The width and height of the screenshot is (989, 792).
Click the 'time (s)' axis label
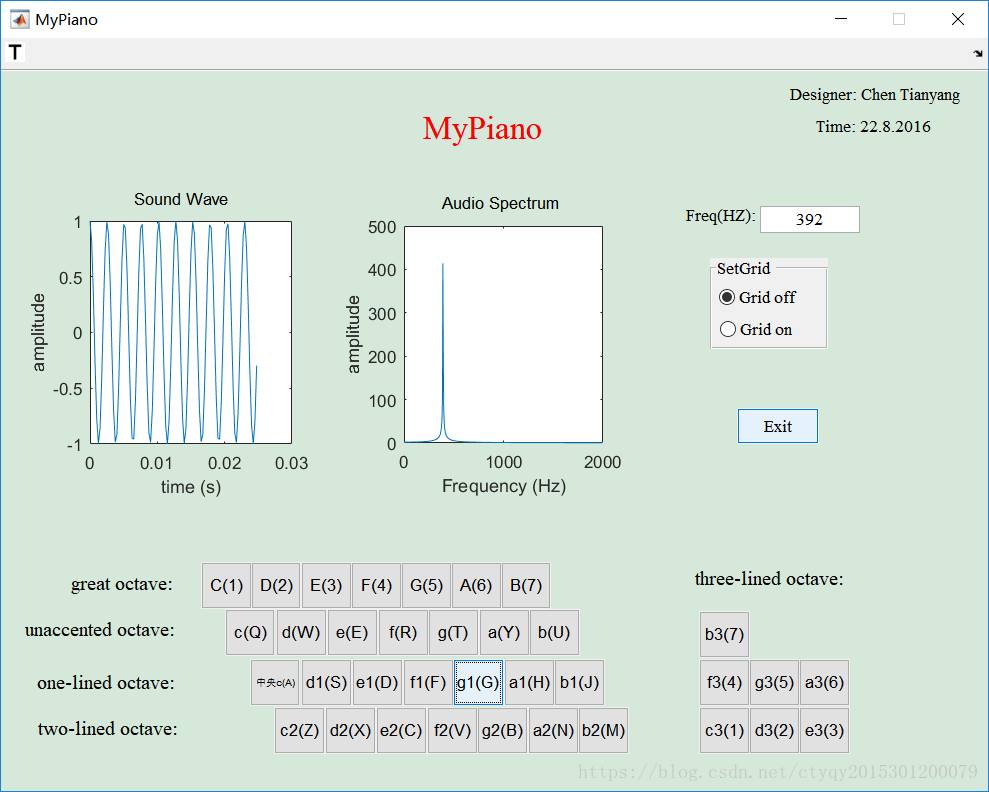pyautogui.click(x=190, y=487)
